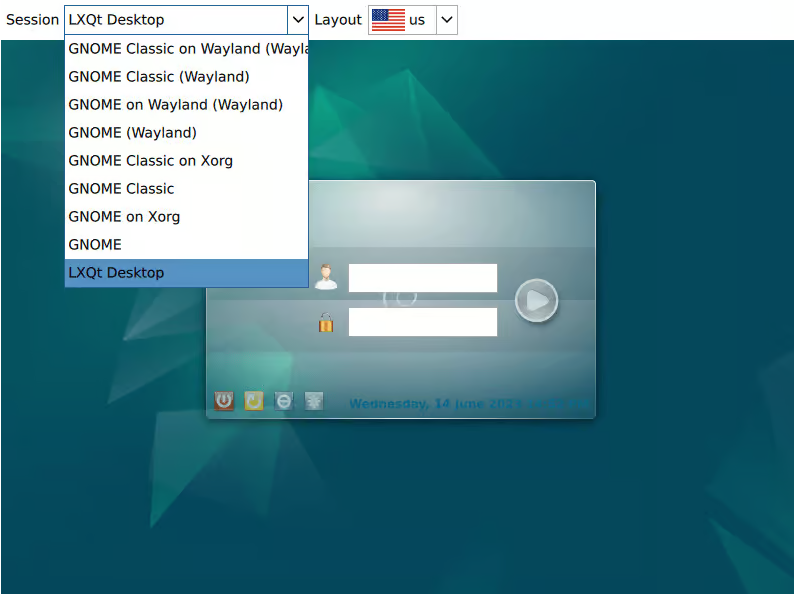The image size is (794, 594).
Task: Choose GNOME Classic (Wayland) session
Action: point(186,76)
